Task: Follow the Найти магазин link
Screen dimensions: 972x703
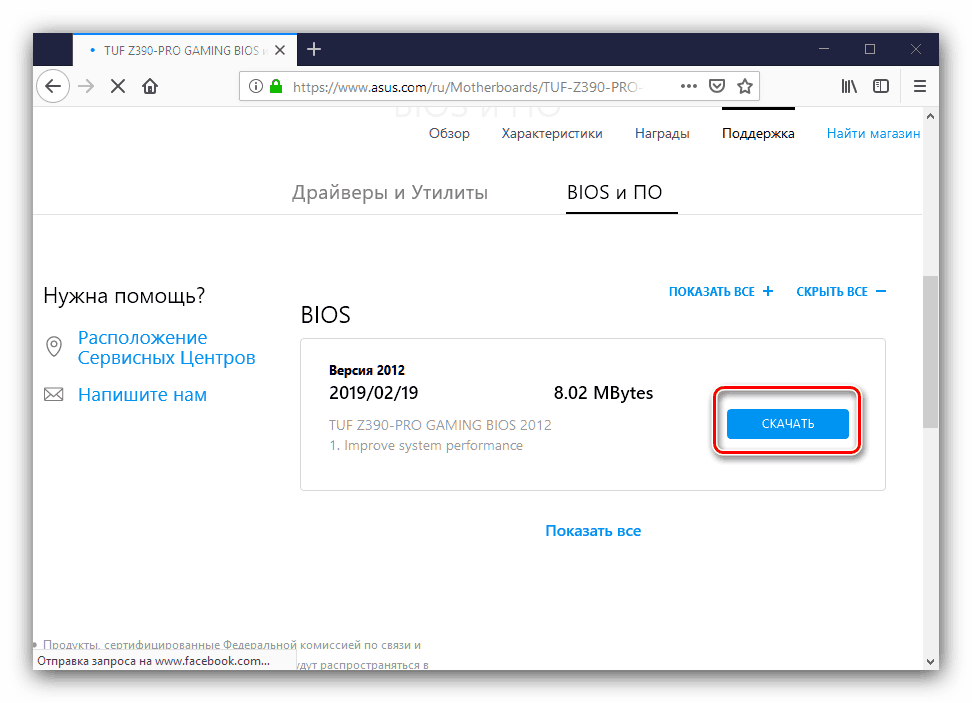Action: point(873,133)
